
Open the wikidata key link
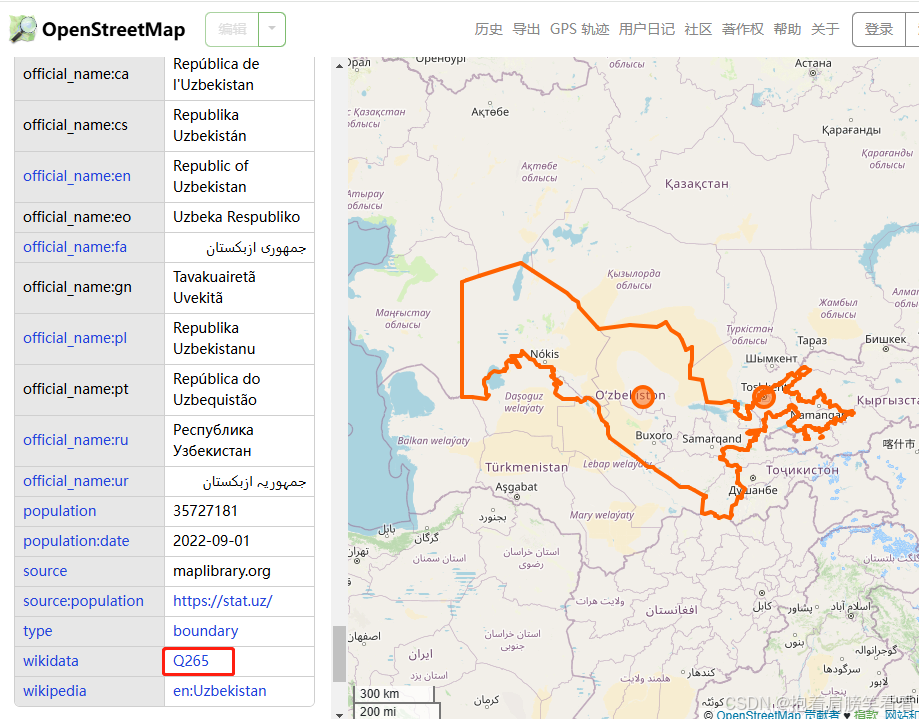click(x=50, y=661)
